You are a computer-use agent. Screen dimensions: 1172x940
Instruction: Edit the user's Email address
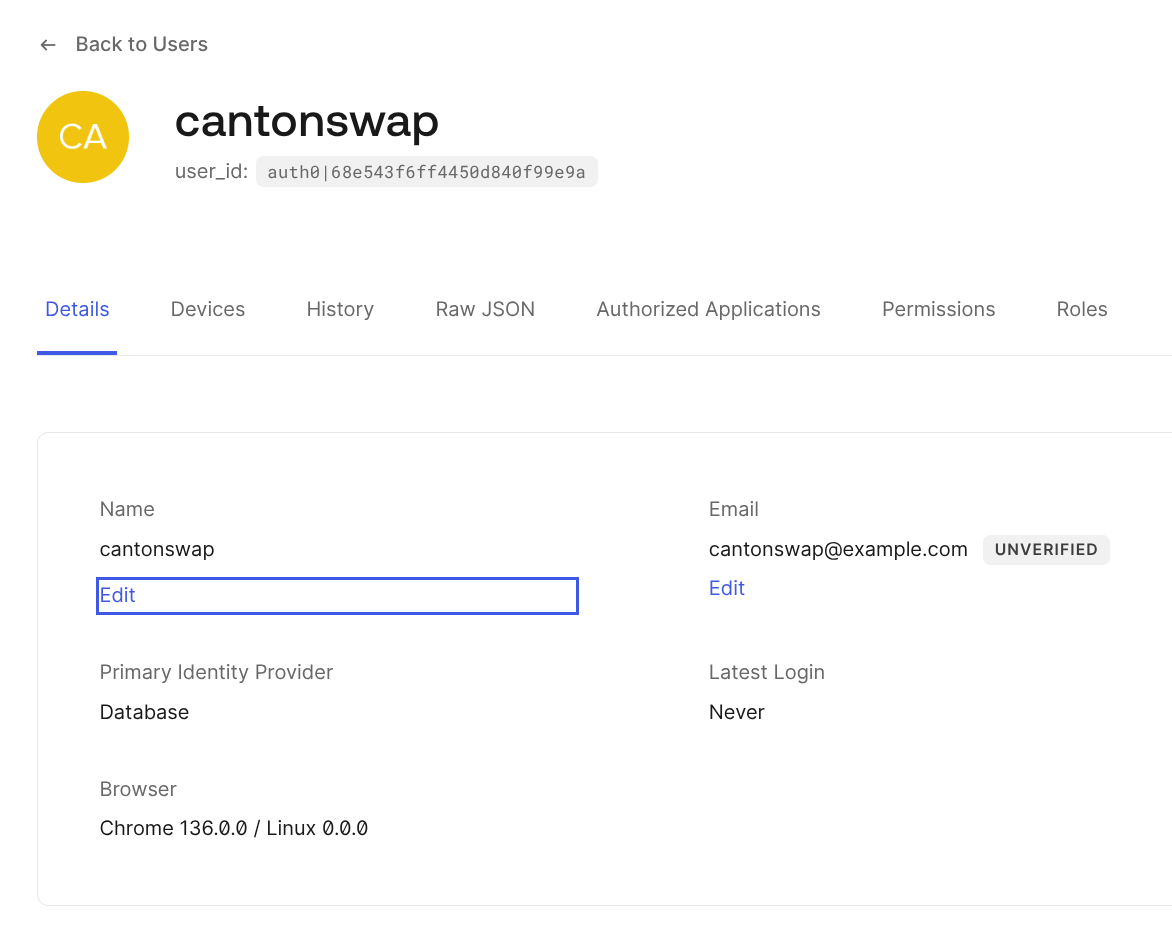point(727,588)
